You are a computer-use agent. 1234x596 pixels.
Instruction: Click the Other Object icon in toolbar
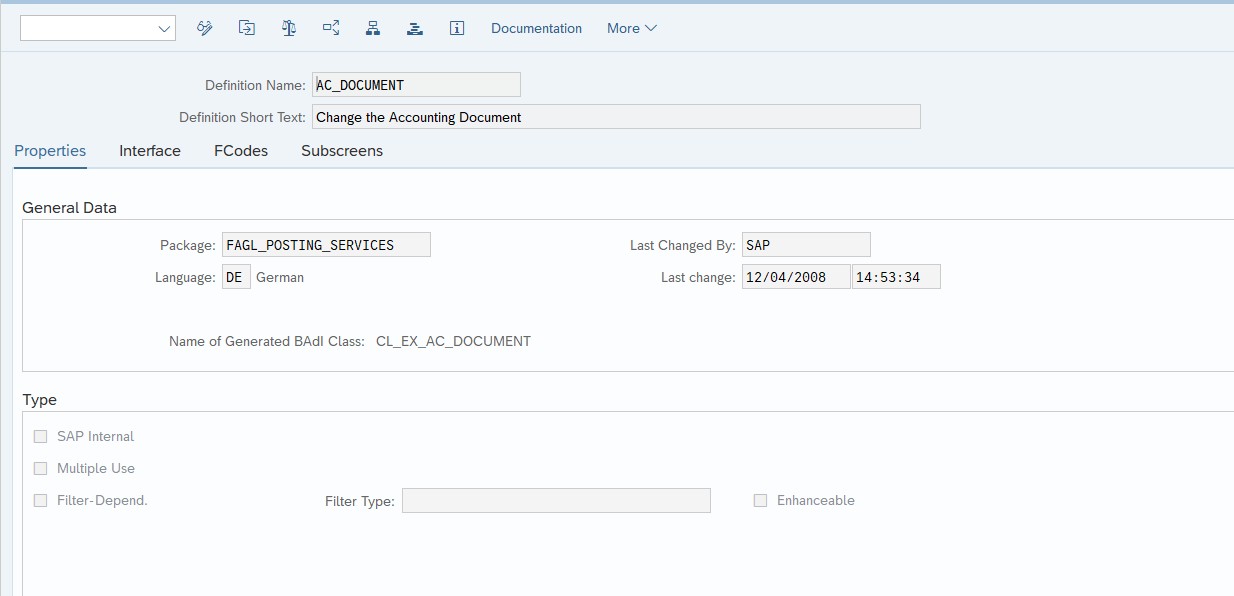pyautogui.click(x=247, y=28)
